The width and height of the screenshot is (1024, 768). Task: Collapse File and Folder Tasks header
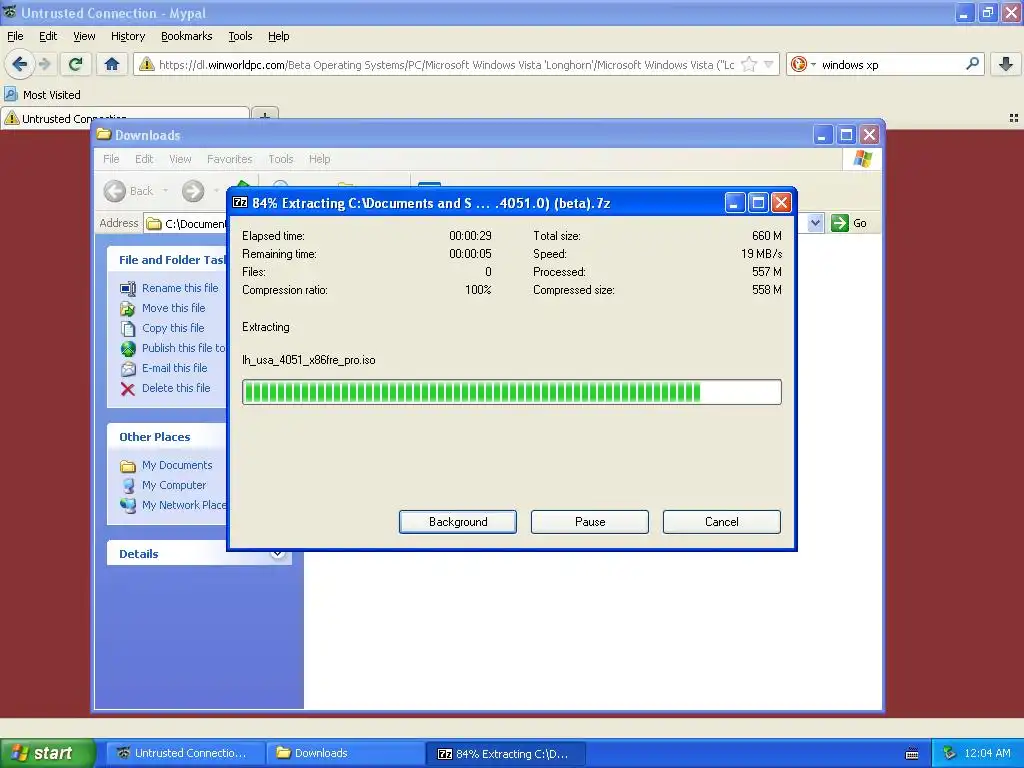[x=167, y=260]
